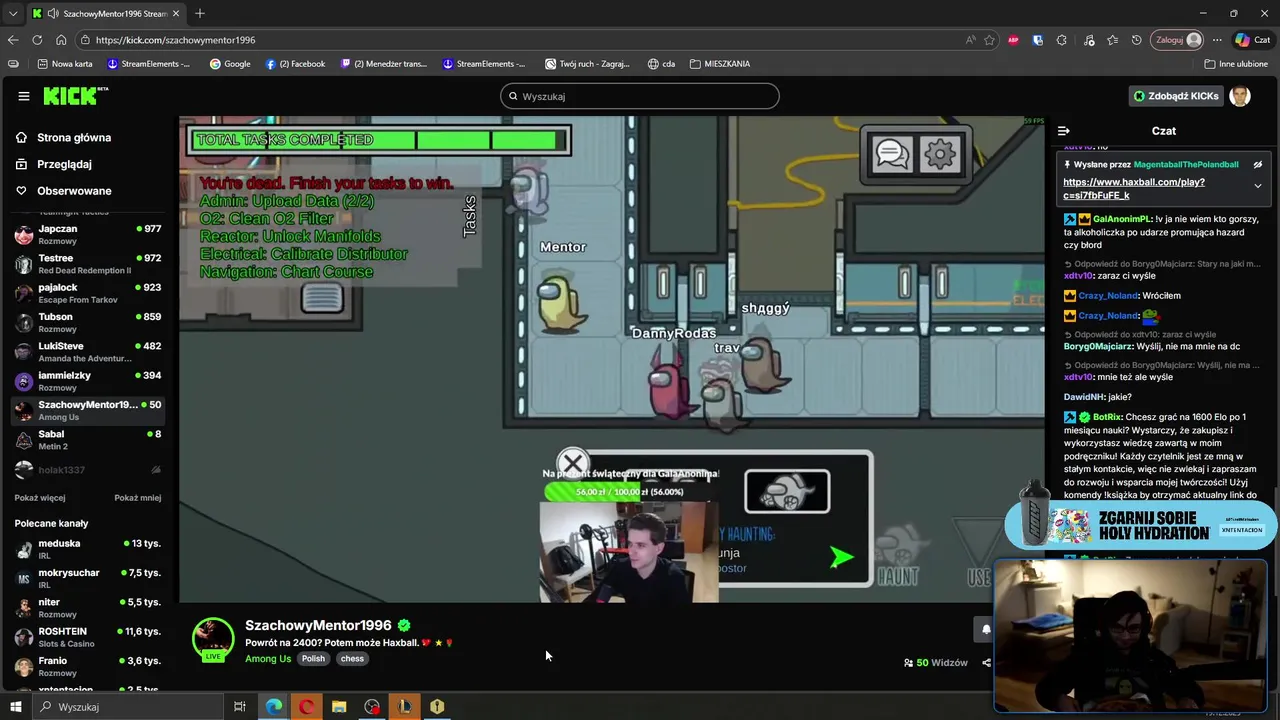1280x720 pixels.
Task: Click the Windows Start button
Action: coord(16,707)
